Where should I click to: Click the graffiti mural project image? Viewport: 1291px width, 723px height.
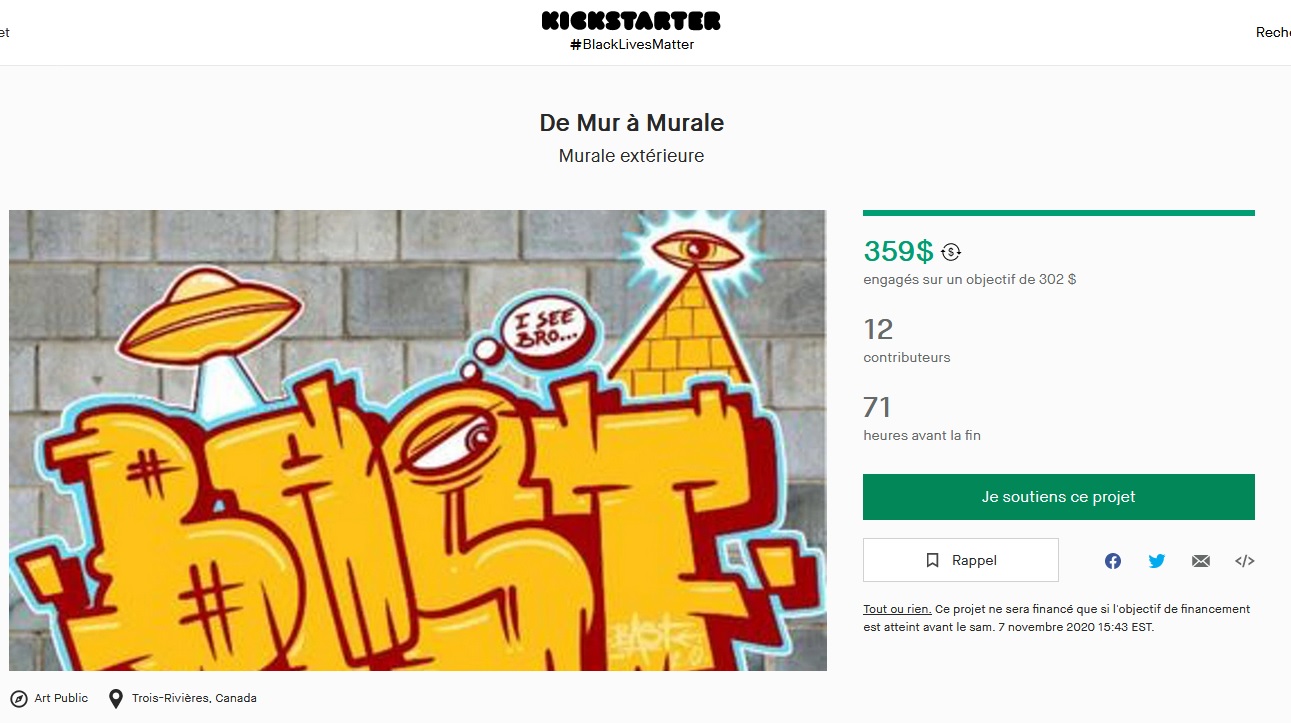(418, 440)
